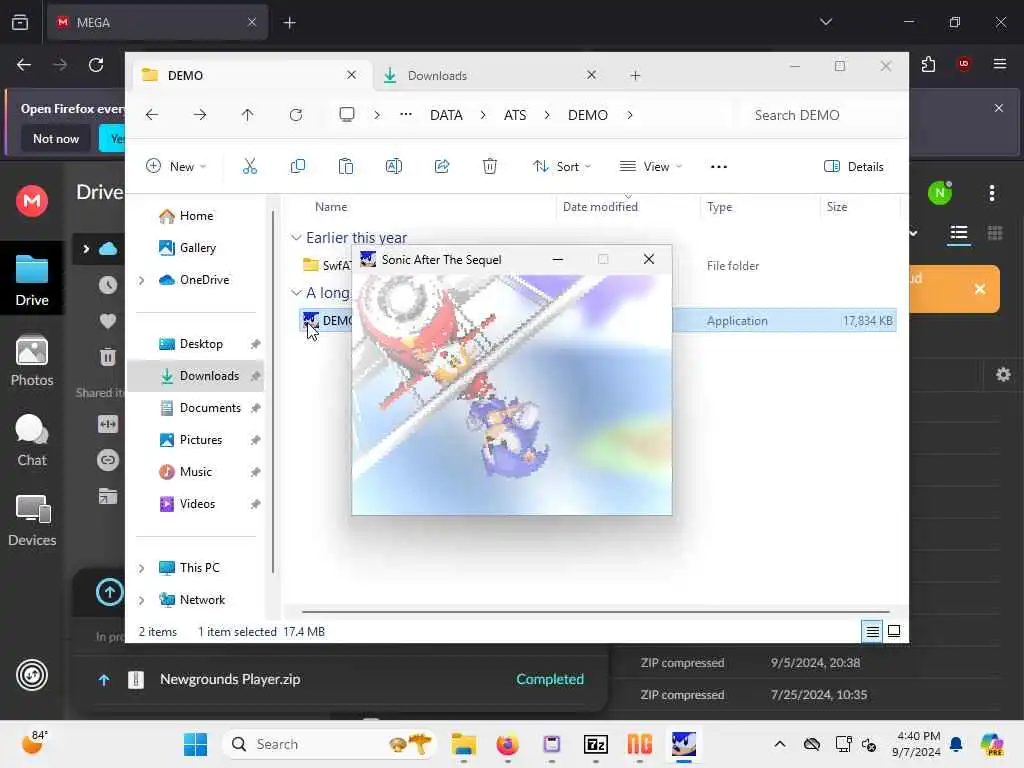Image resolution: width=1024 pixels, height=768 pixels.
Task: Click Not now on Firefox prompt
Action: [x=56, y=138]
